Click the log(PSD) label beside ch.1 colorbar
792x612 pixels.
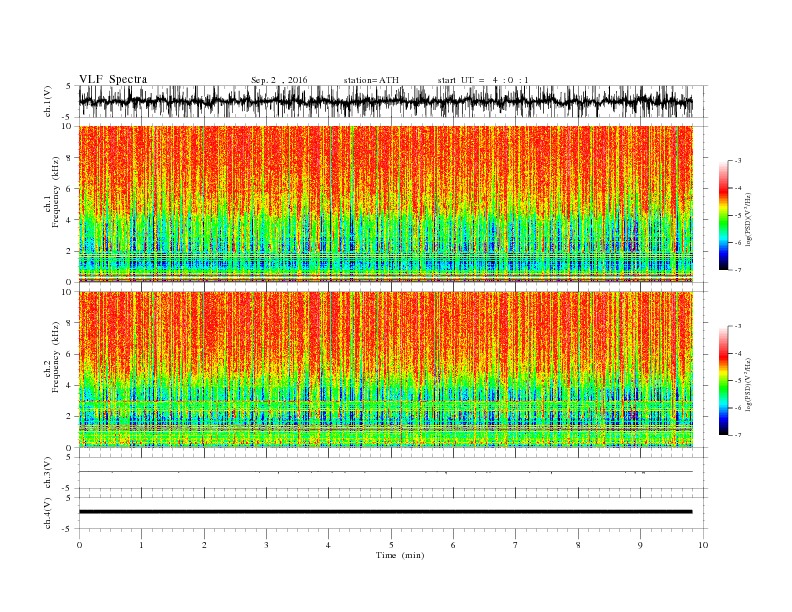(x=748, y=218)
